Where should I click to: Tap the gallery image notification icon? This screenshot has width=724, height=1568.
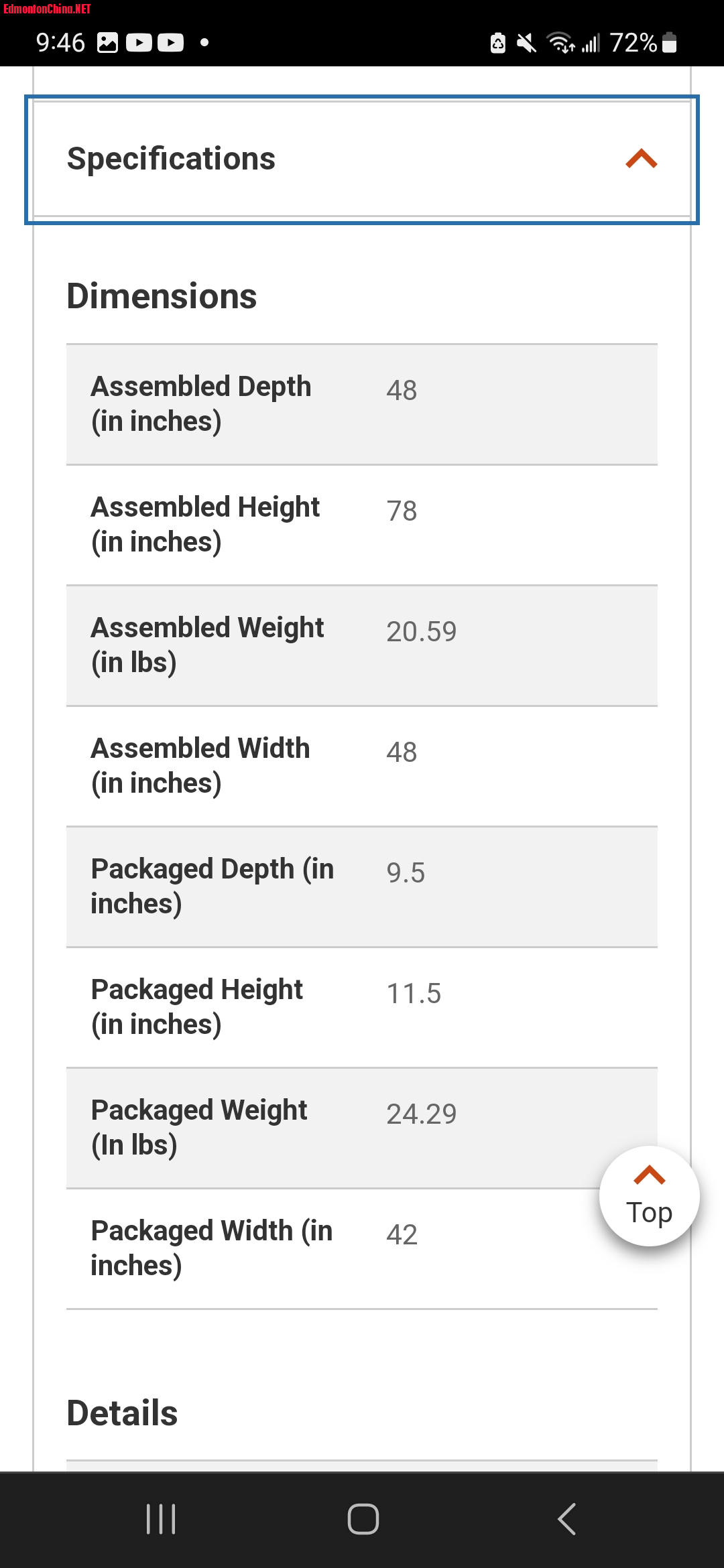107,43
